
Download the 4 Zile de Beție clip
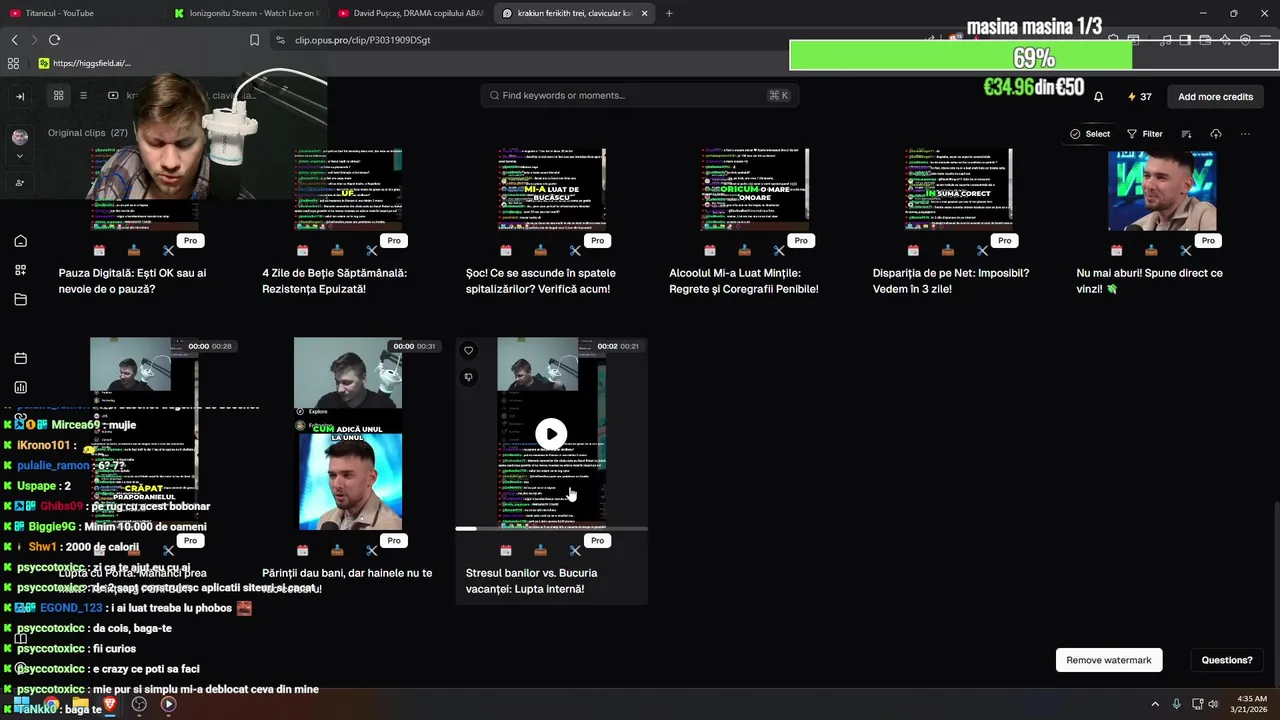coord(337,250)
